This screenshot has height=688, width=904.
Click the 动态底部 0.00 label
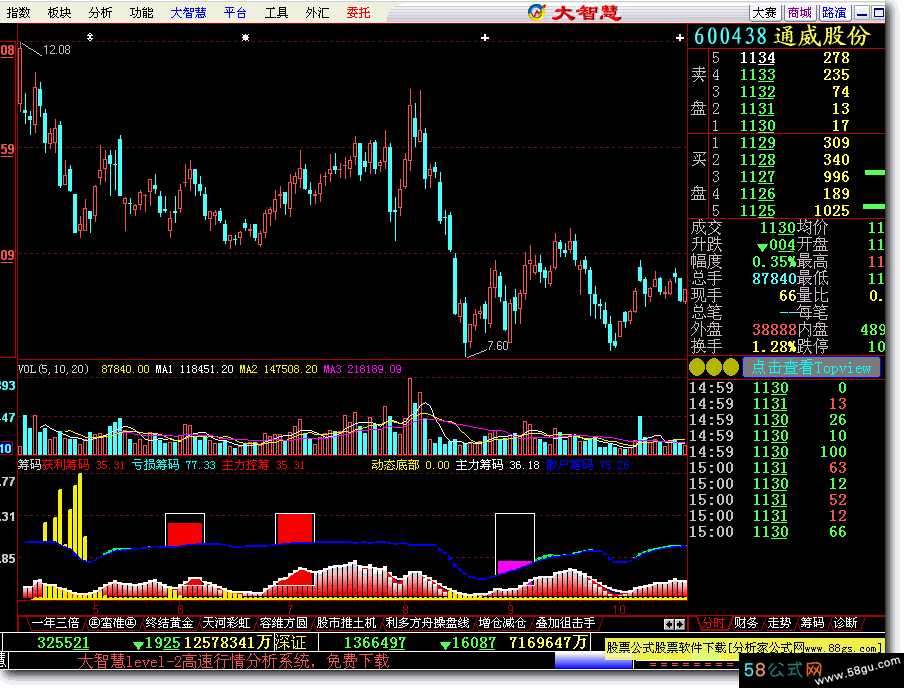pyautogui.click(x=410, y=465)
